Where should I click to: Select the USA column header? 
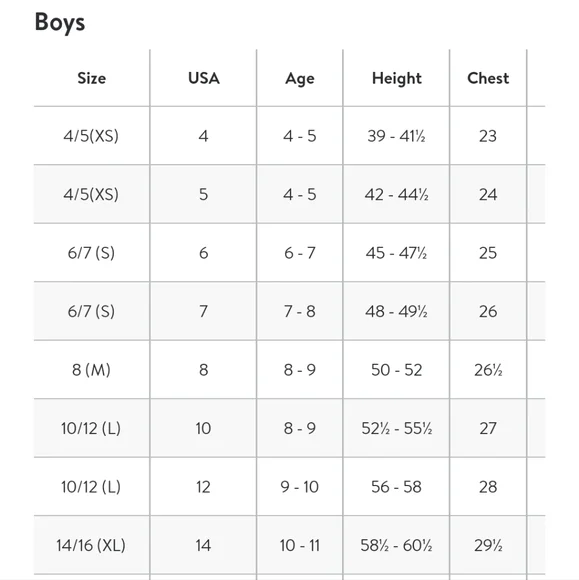203,78
